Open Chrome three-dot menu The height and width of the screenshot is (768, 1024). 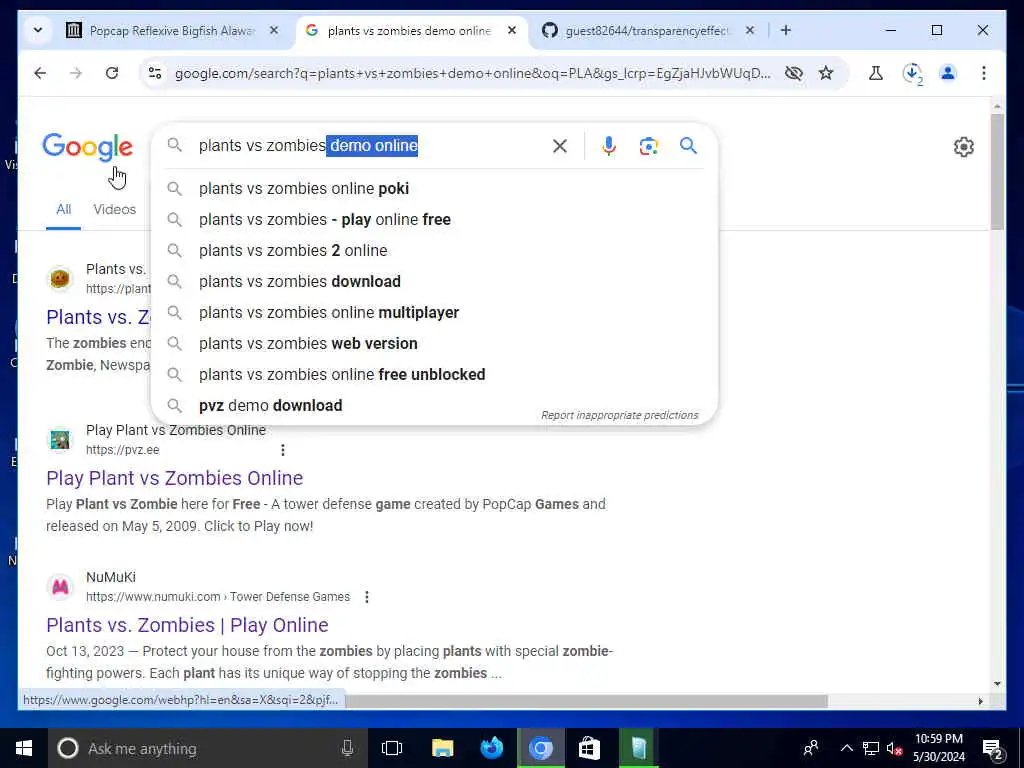click(984, 73)
